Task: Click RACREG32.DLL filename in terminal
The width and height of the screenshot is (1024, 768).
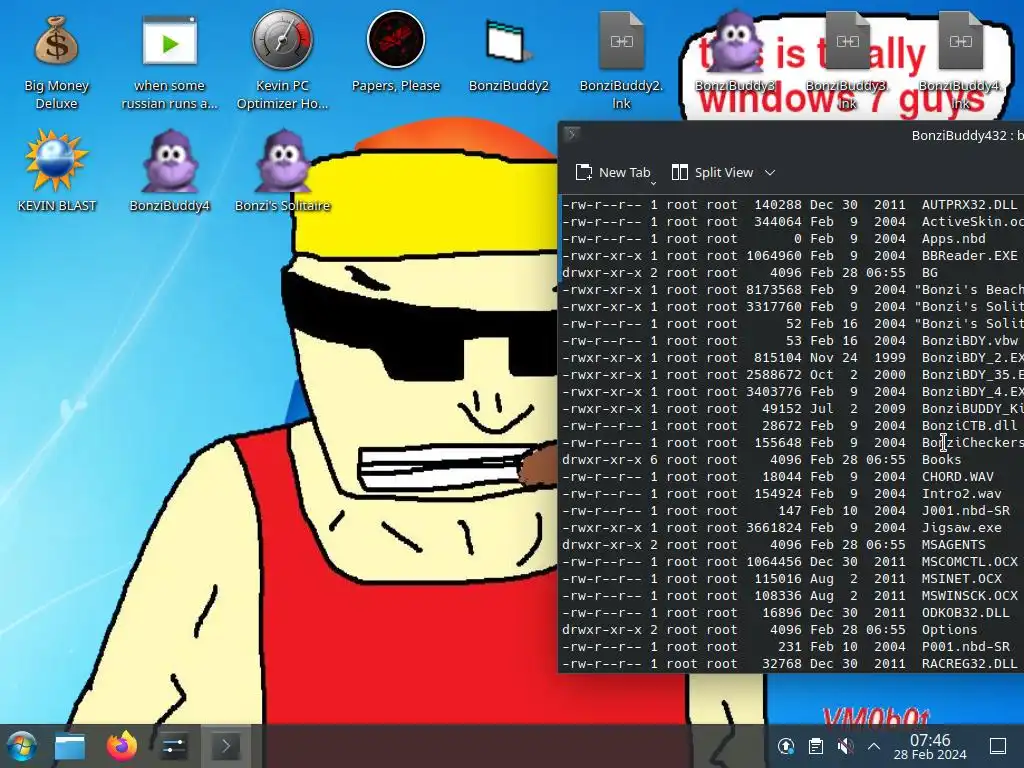Action: 969,663
